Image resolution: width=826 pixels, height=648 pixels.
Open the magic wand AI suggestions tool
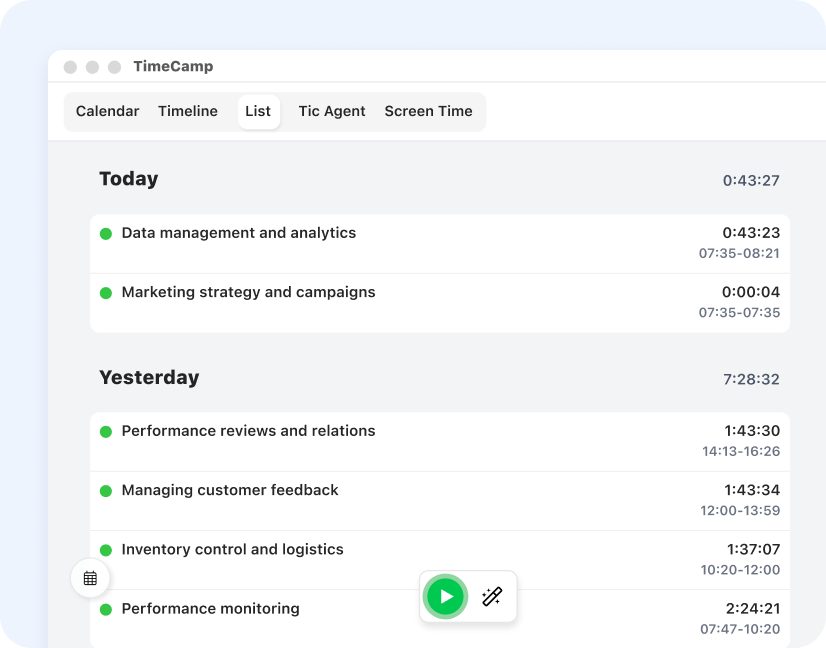pos(491,596)
